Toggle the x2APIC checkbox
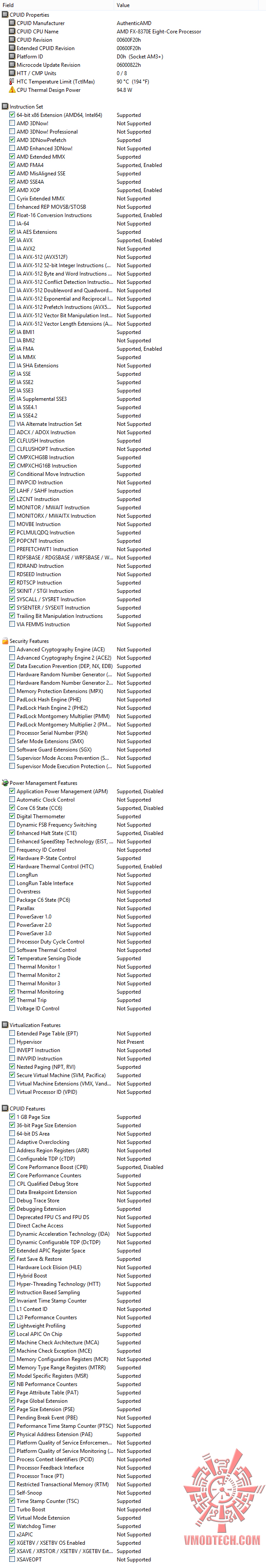Screen dimensions: 266x1568 pyautogui.click(x=12, y=1534)
